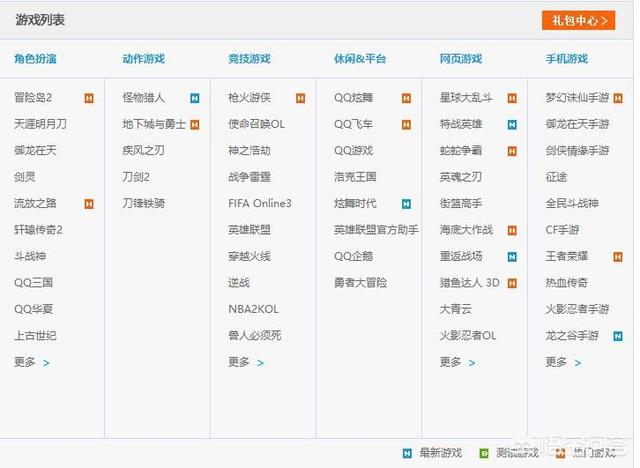
Task: Select the 竞技游戏 category header
Action: (x=249, y=59)
